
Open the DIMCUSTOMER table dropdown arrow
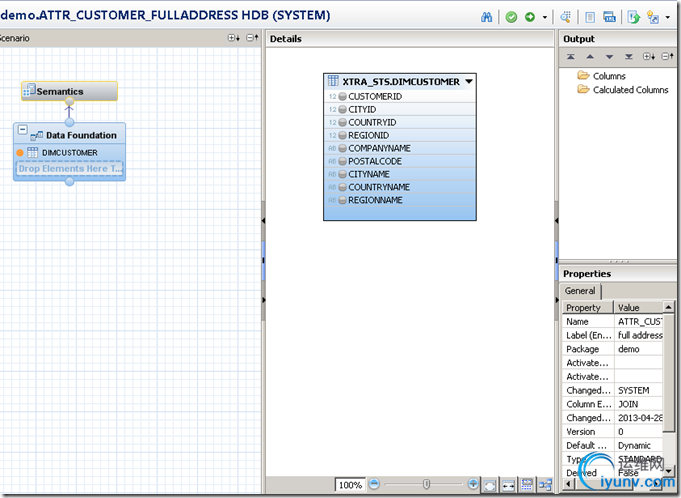469,81
